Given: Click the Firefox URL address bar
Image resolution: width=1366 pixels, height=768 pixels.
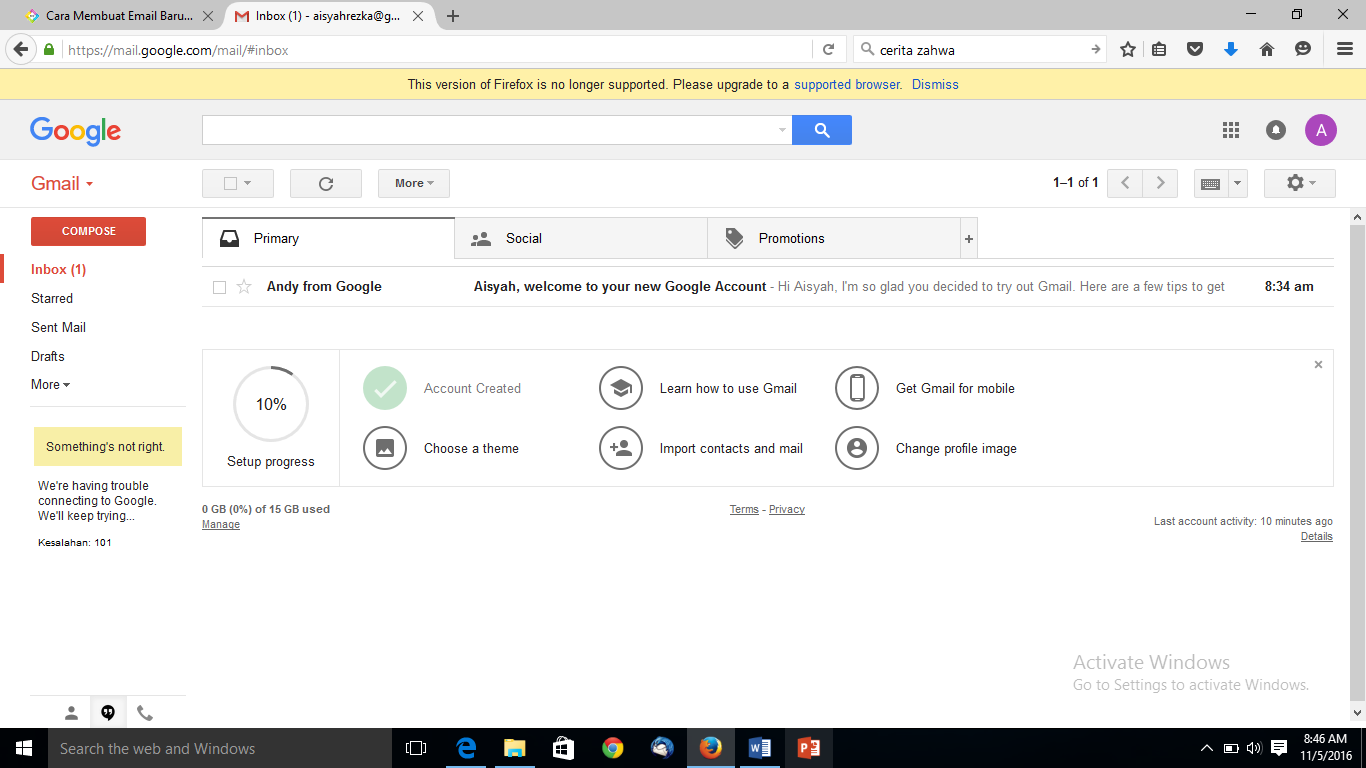Looking at the screenshot, I should [x=438, y=49].
